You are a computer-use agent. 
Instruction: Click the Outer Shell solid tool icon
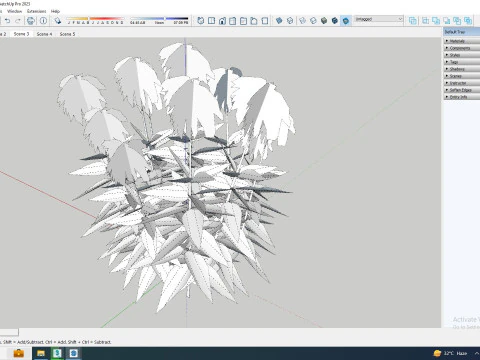(x=413, y=21)
